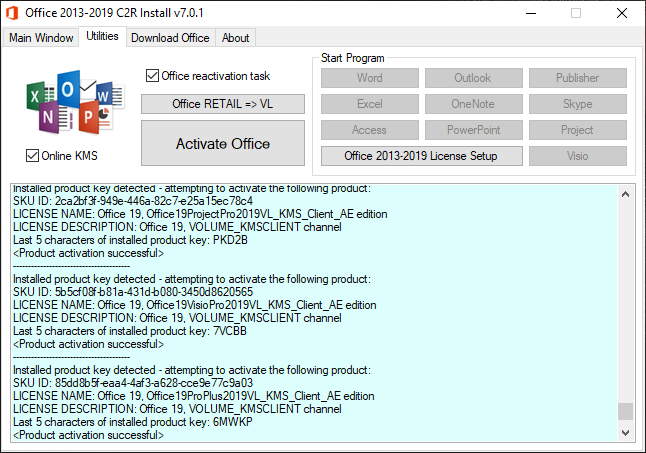Click the SKU ID 5b5cf08f log line
This screenshot has width=646, height=453.
point(133,292)
